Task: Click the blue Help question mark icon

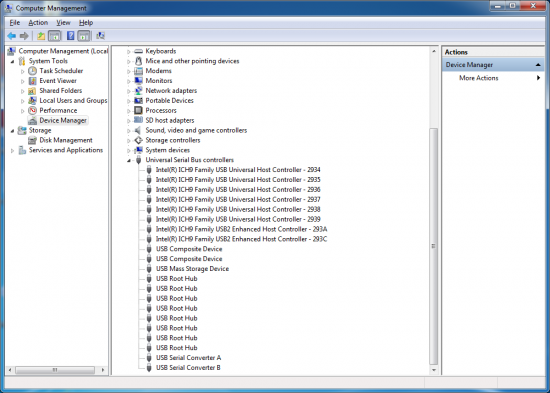Action: click(x=71, y=36)
